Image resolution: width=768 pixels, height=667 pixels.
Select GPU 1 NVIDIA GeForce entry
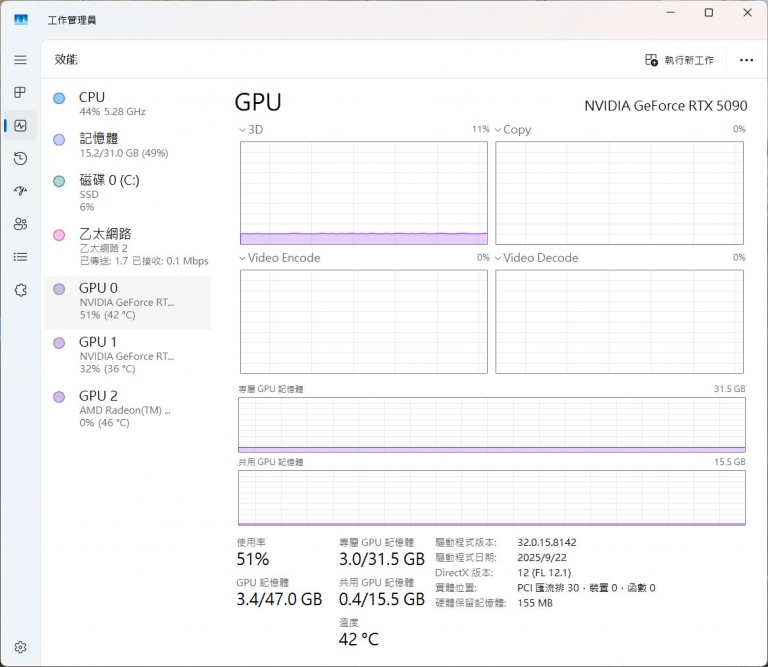tap(127, 355)
